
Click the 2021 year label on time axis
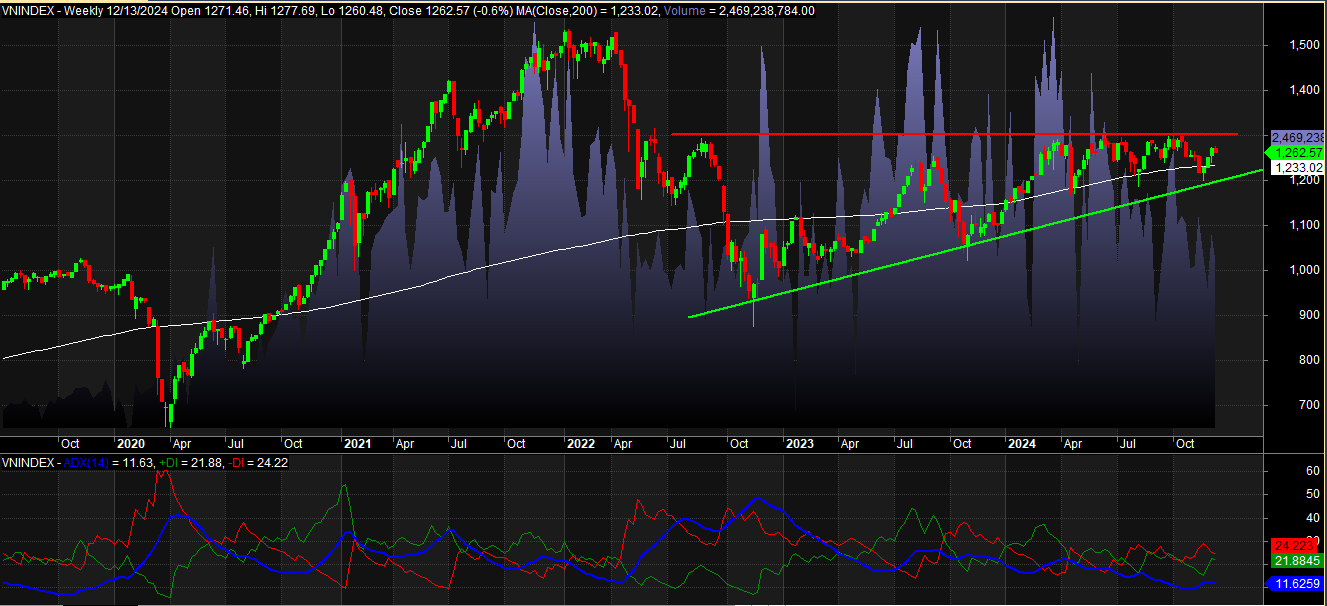pos(357,442)
